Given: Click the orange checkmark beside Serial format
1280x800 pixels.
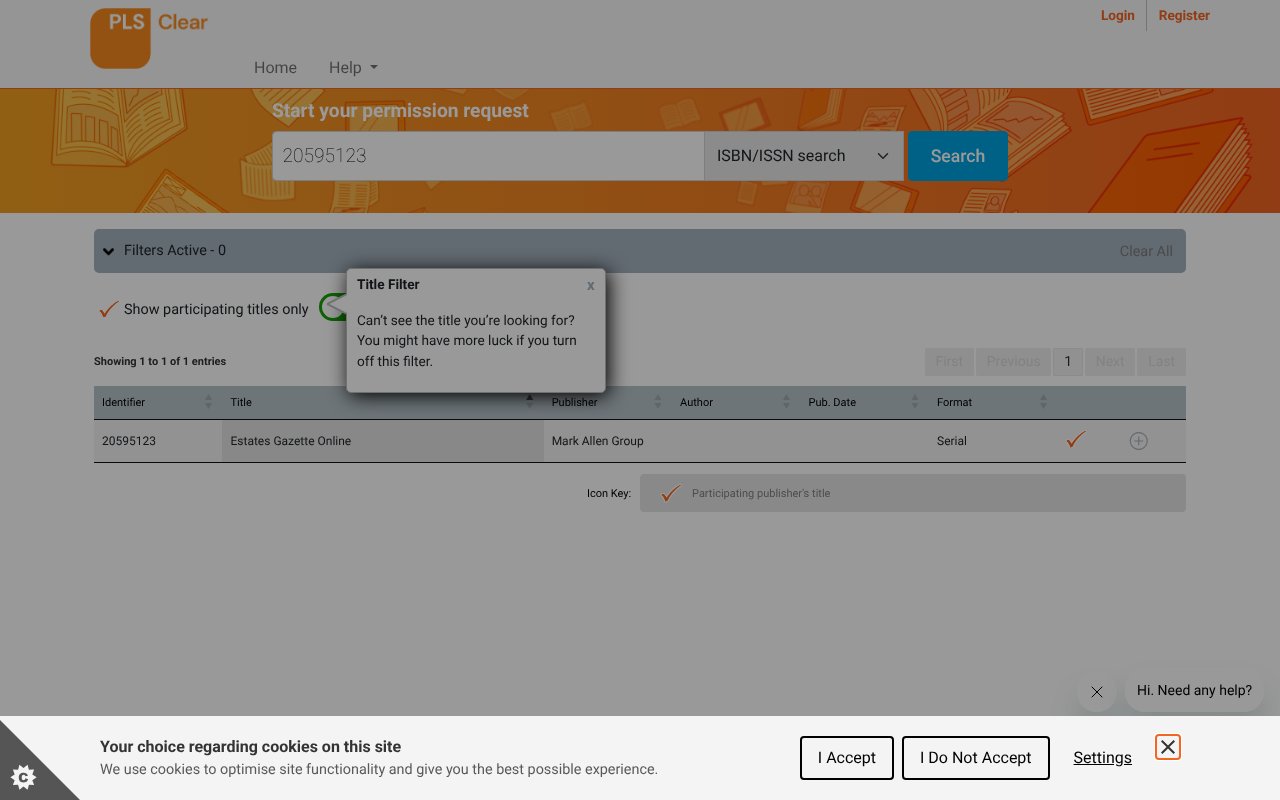Looking at the screenshot, I should tap(1075, 439).
